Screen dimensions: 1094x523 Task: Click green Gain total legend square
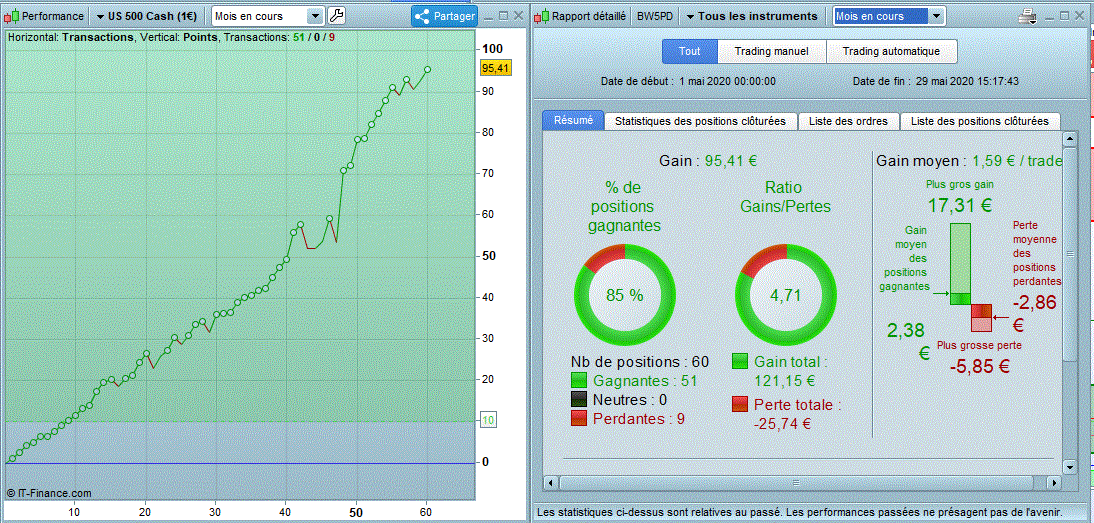pyautogui.click(x=740, y=361)
